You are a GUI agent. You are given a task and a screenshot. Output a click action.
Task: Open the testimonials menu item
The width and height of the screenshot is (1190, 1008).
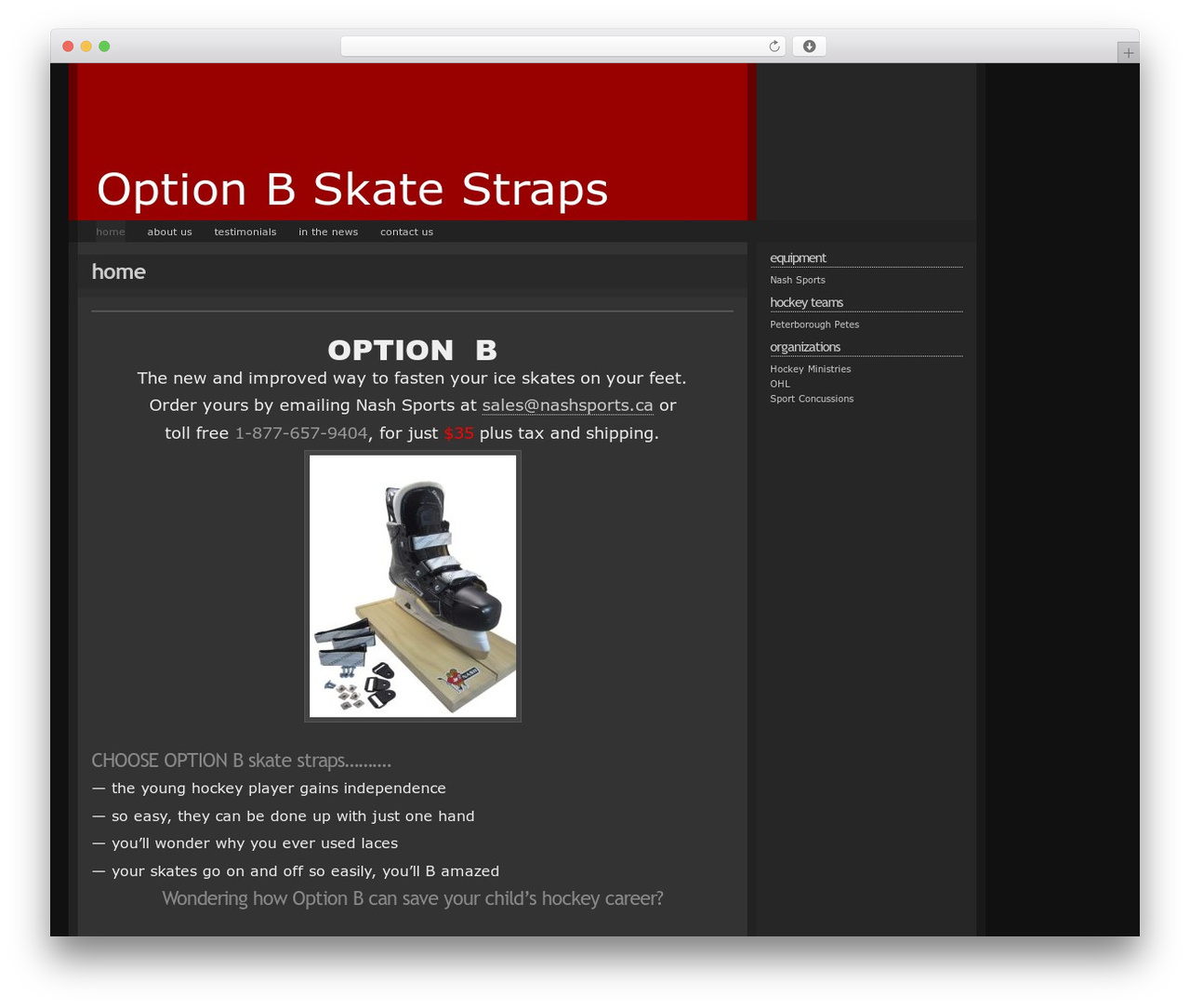point(245,232)
